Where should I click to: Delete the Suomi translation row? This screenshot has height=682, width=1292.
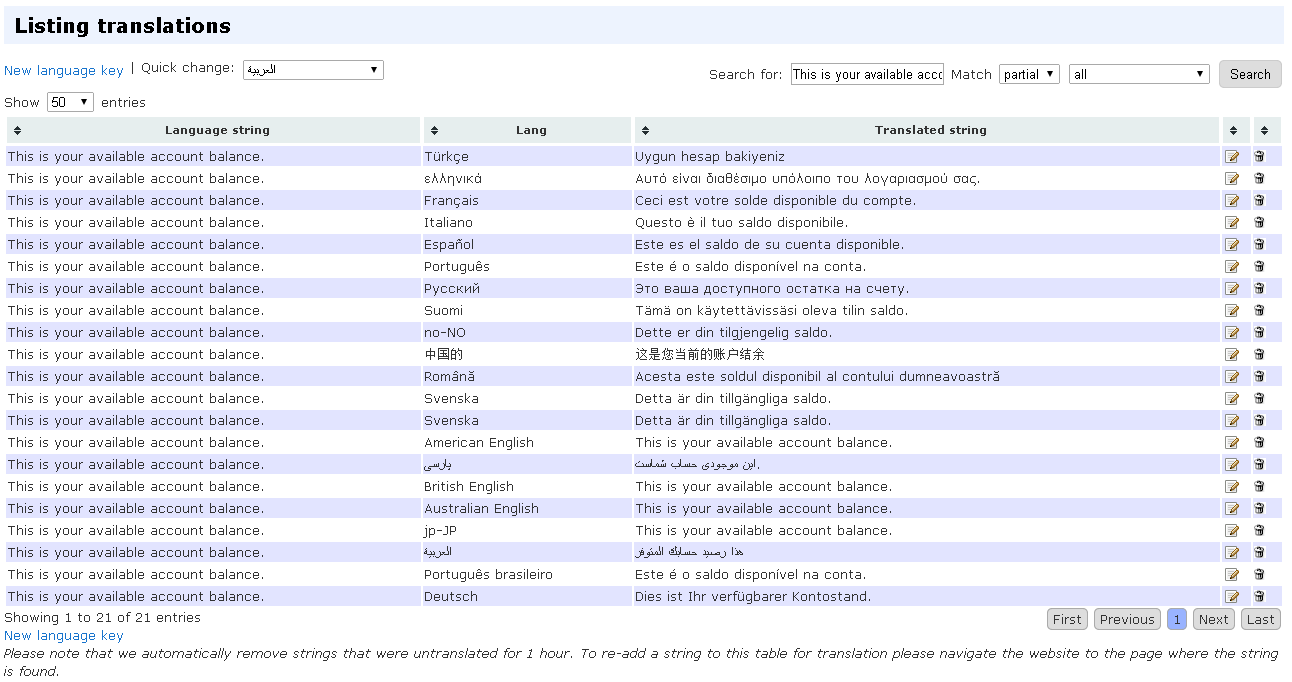point(1259,310)
